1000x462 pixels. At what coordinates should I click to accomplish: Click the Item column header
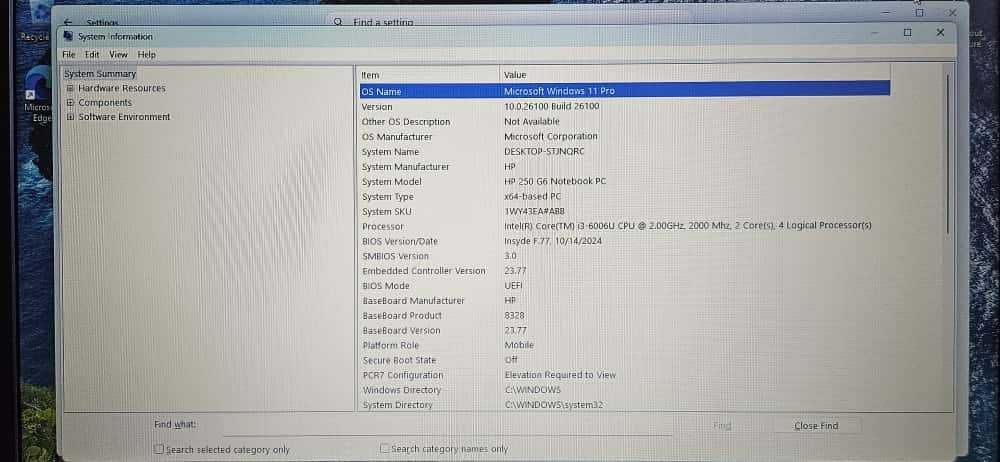(429, 75)
